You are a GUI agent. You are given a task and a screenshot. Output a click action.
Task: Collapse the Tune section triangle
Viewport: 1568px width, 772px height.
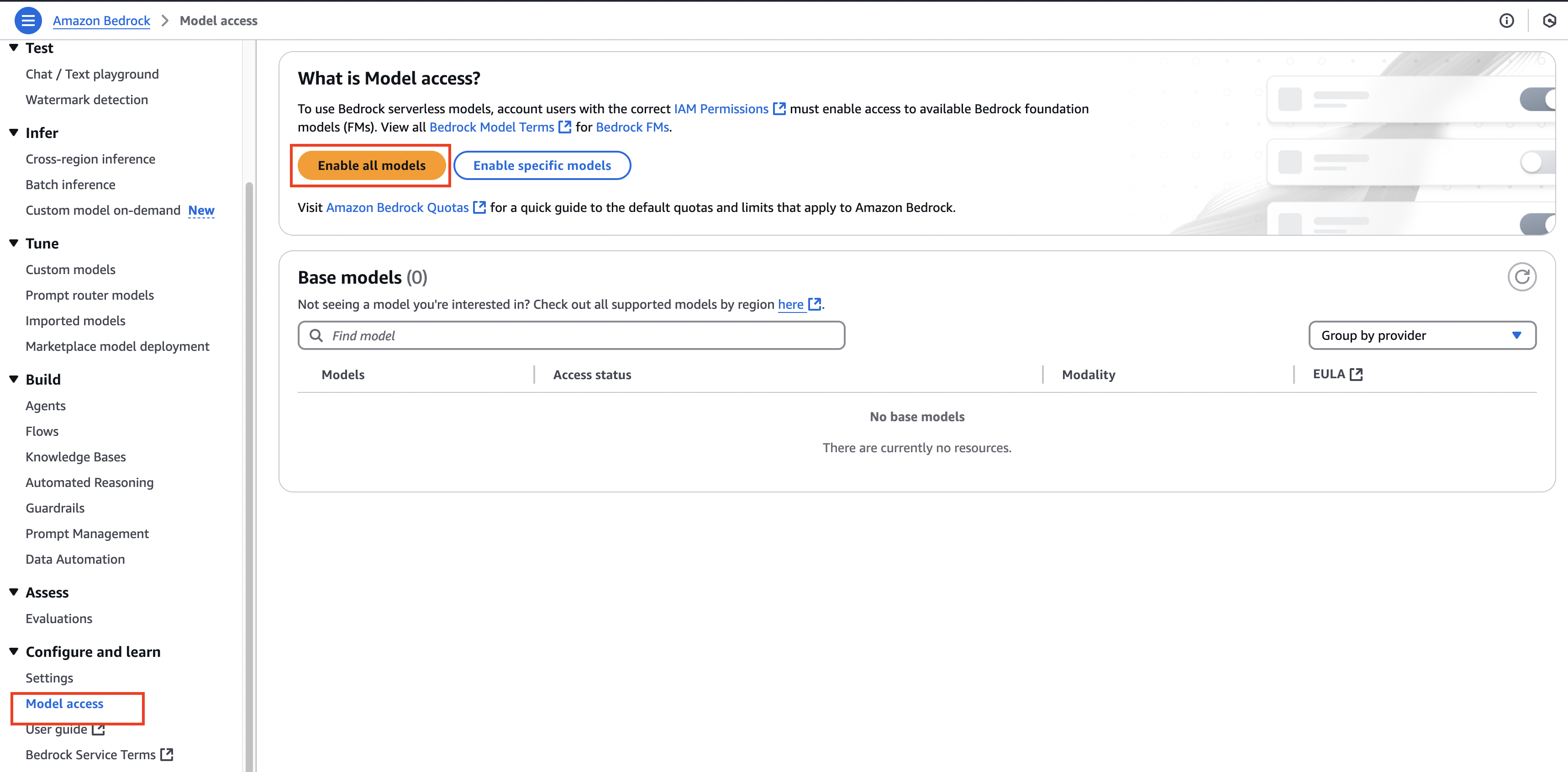[14, 243]
